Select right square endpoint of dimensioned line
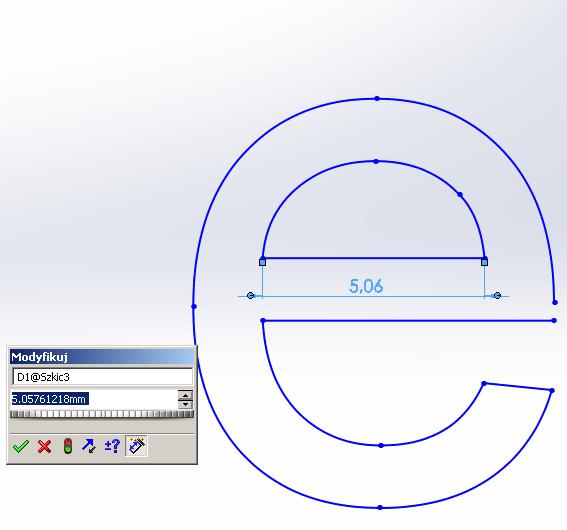This screenshot has width=567, height=530. tap(485, 262)
